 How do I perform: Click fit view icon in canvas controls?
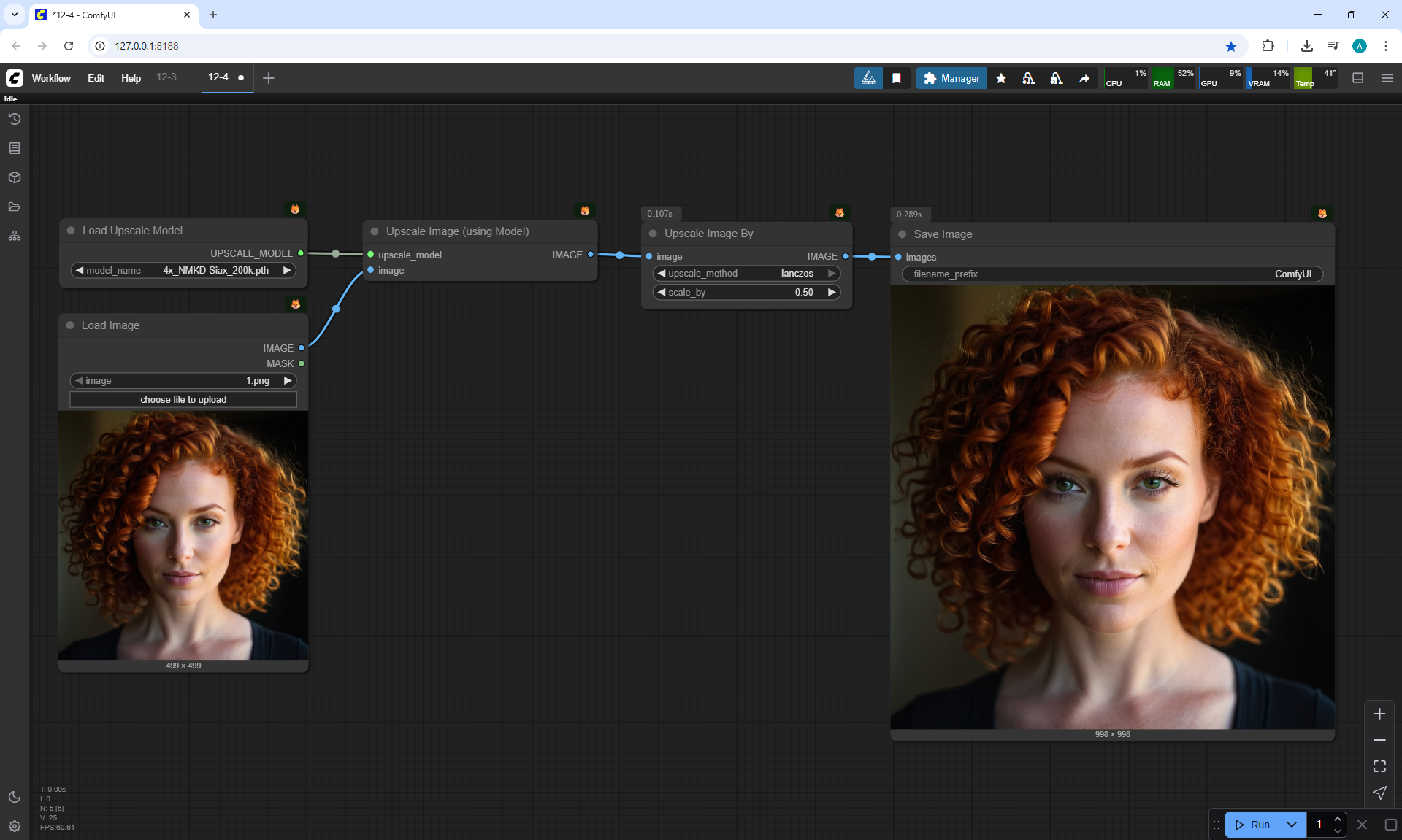(1379, 766)
